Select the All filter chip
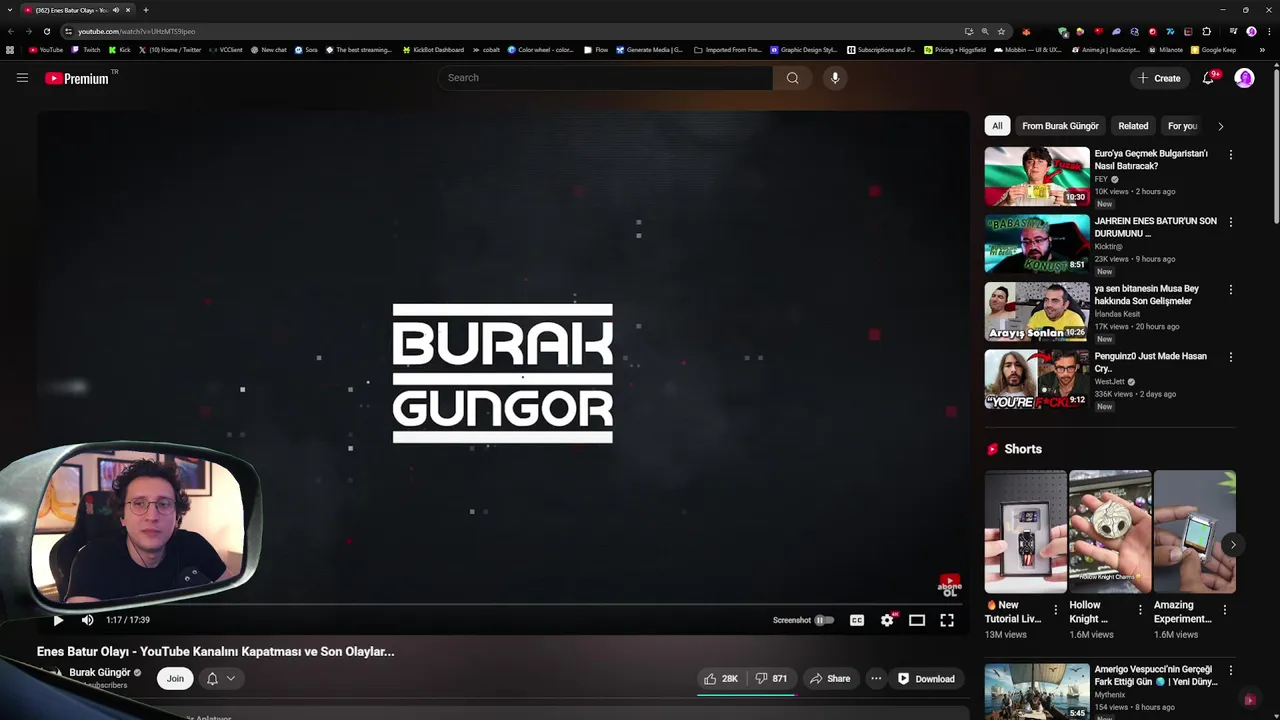 point(997,126)
